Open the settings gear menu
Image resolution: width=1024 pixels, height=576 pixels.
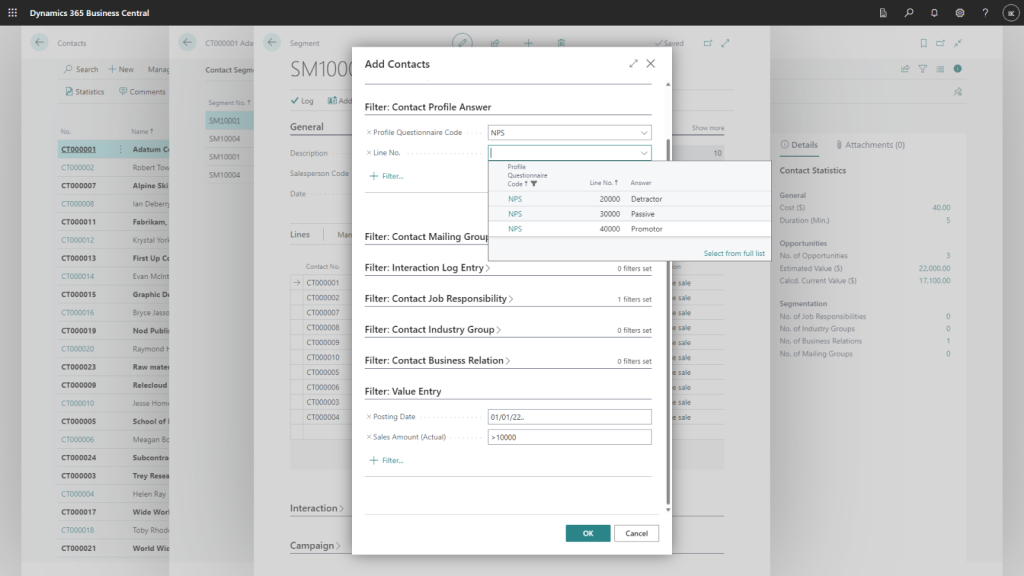pos(959,12)
